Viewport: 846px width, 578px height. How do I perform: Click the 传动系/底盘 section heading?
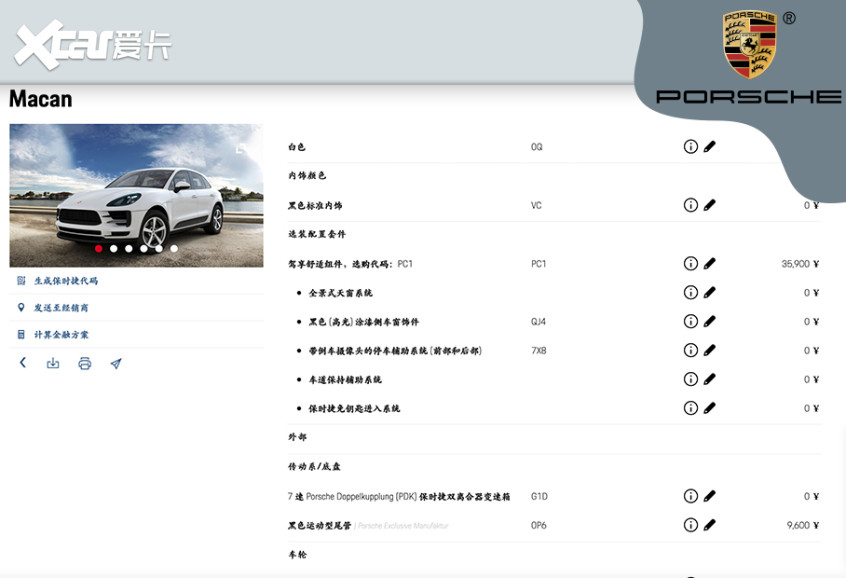314,466
